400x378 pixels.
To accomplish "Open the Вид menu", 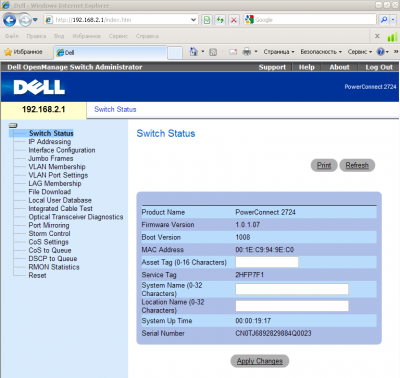I will pyautogui.click(x=59, y=36).
